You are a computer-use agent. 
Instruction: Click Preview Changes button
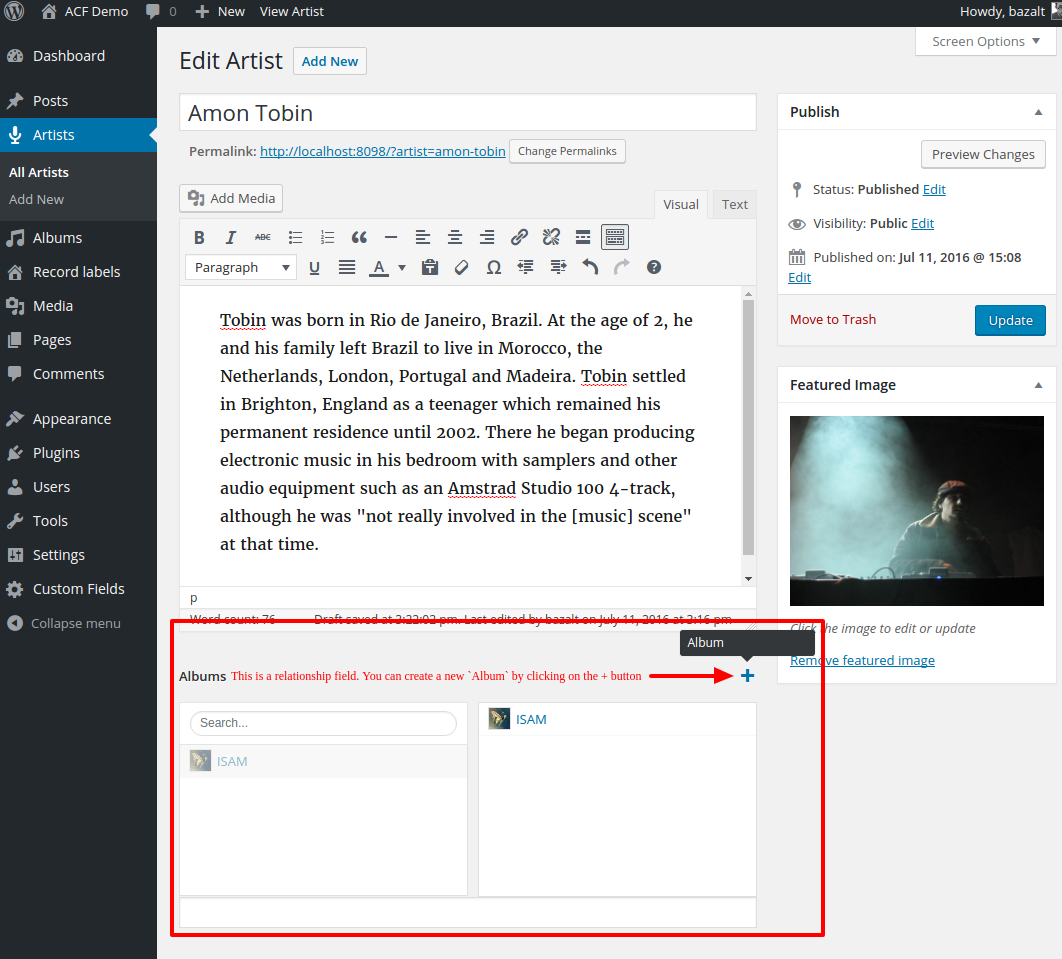click(983, 154)
